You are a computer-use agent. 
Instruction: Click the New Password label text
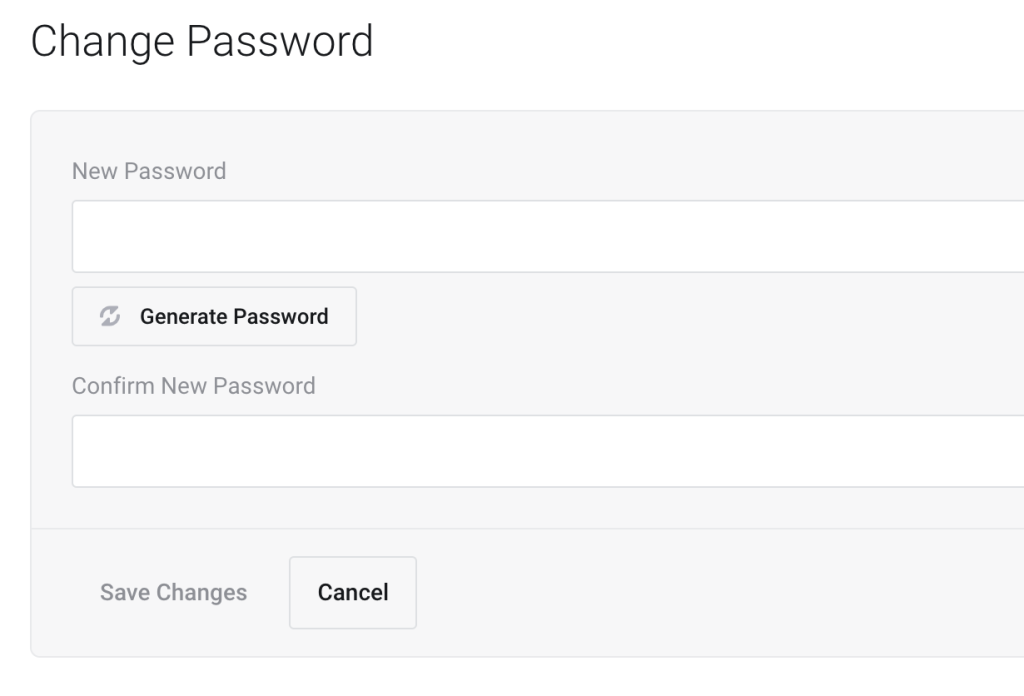click(149, 171)
